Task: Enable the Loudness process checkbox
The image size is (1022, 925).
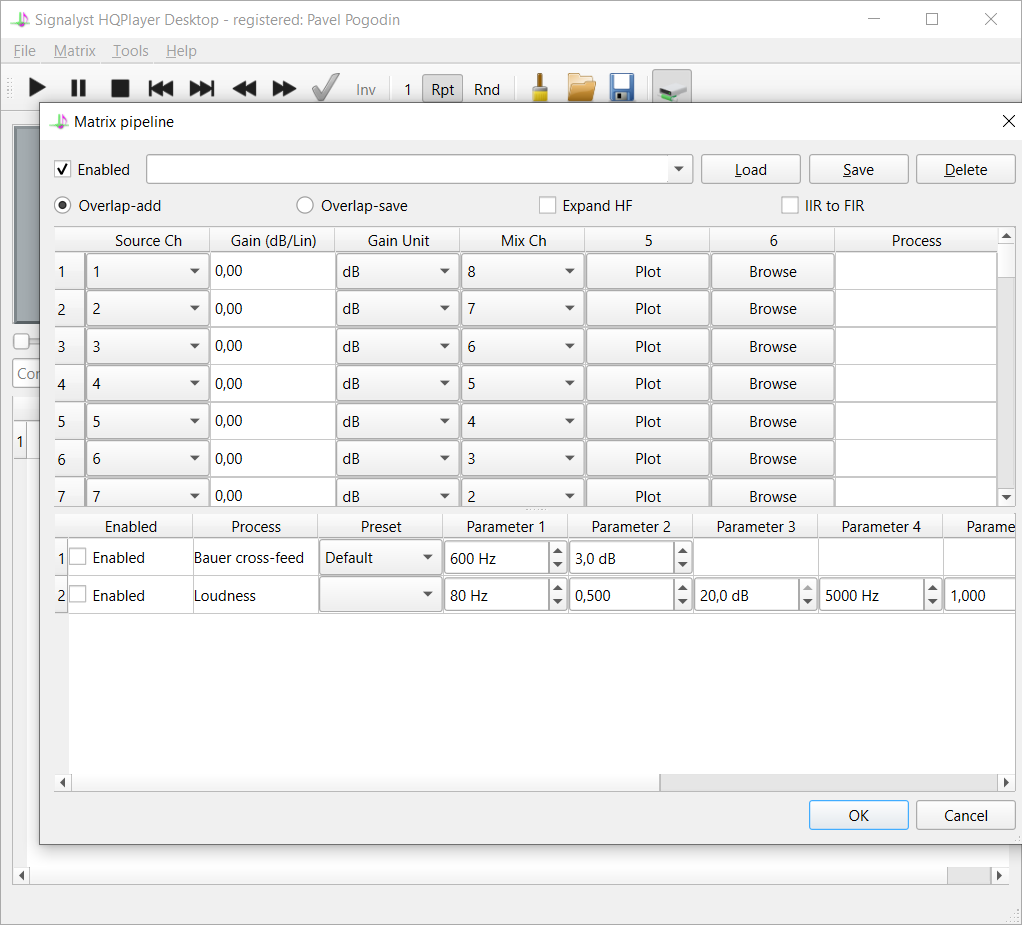Action: coord(78,594)
